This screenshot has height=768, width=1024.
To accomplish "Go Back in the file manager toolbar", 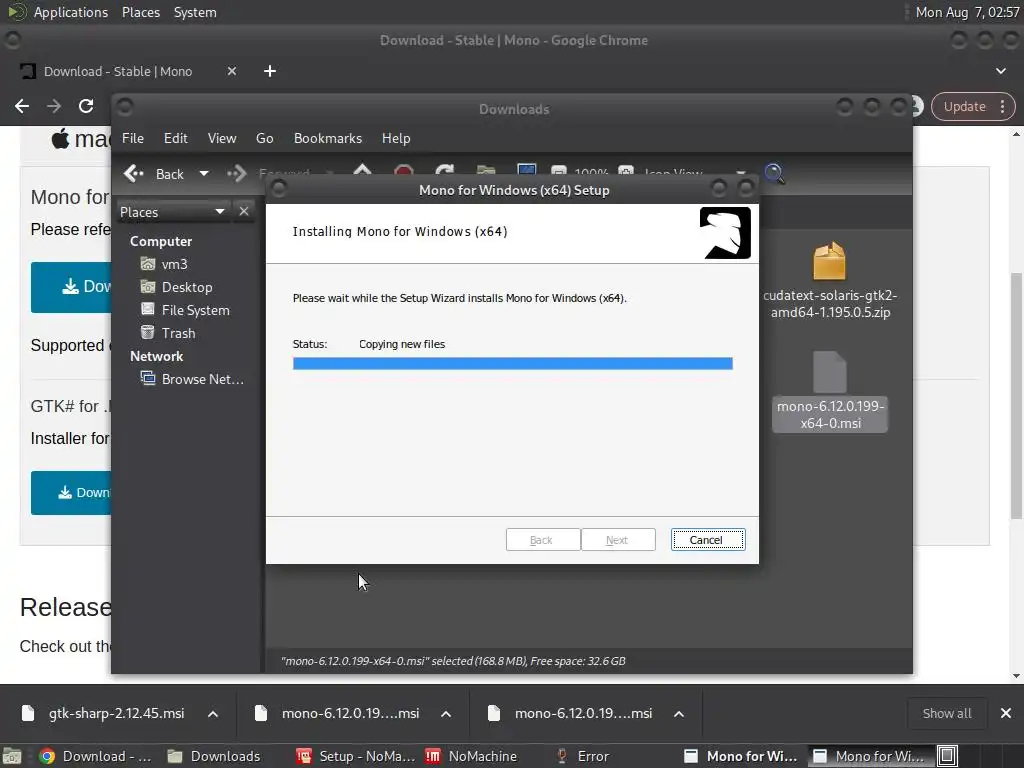I will click(x=154, y=174).
